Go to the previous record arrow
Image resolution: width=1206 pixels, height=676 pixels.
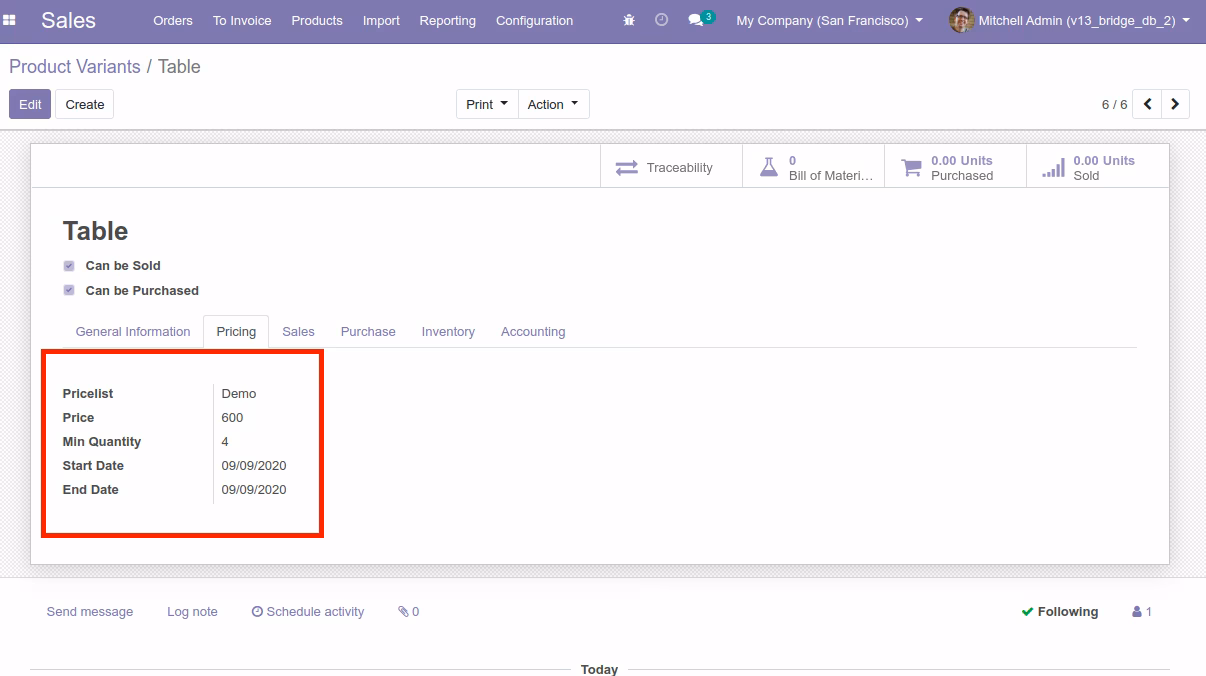click(1147, 104)
